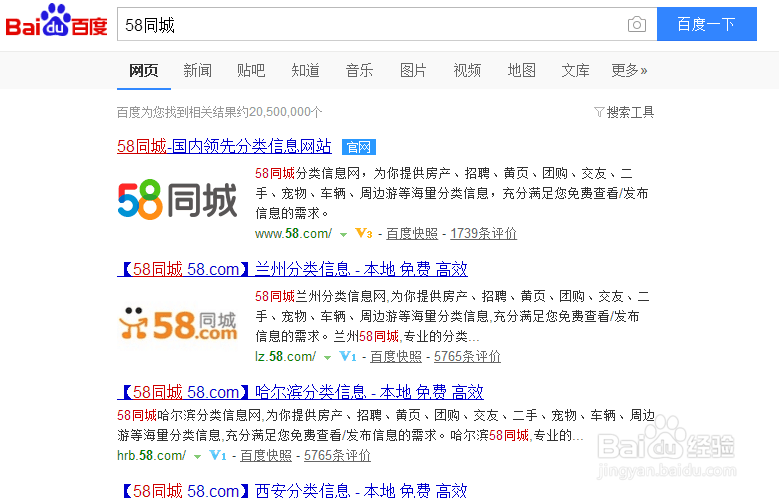779x498 pixels.
Task: Switch to the 图片 tab
Action: tap(413, 71)
